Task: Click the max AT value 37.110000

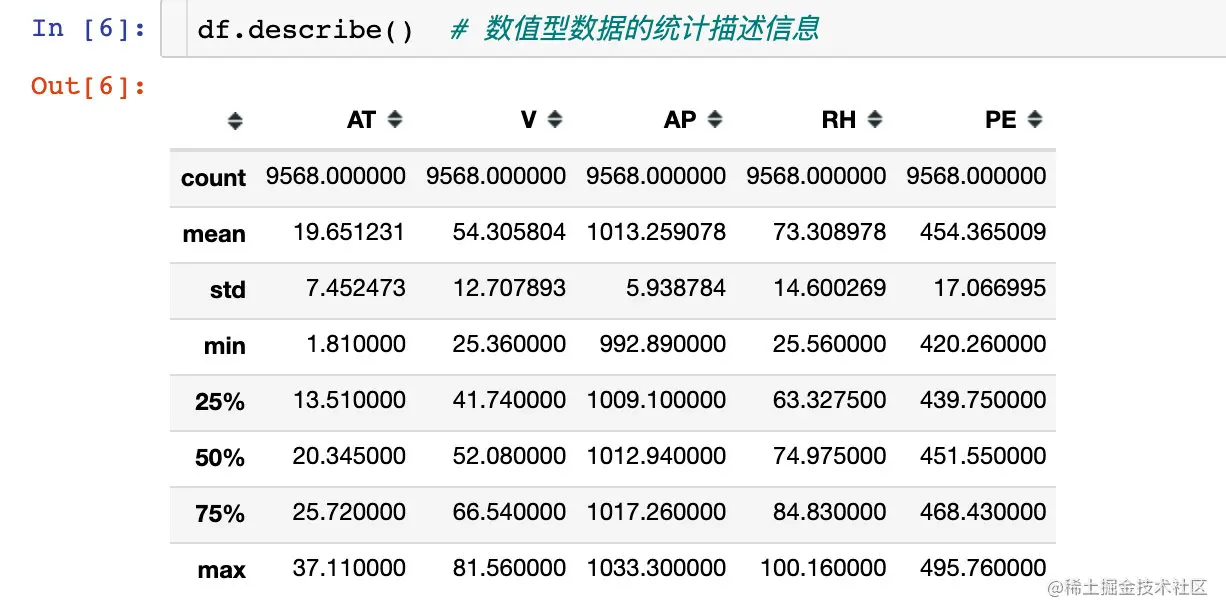Action: 349,568
